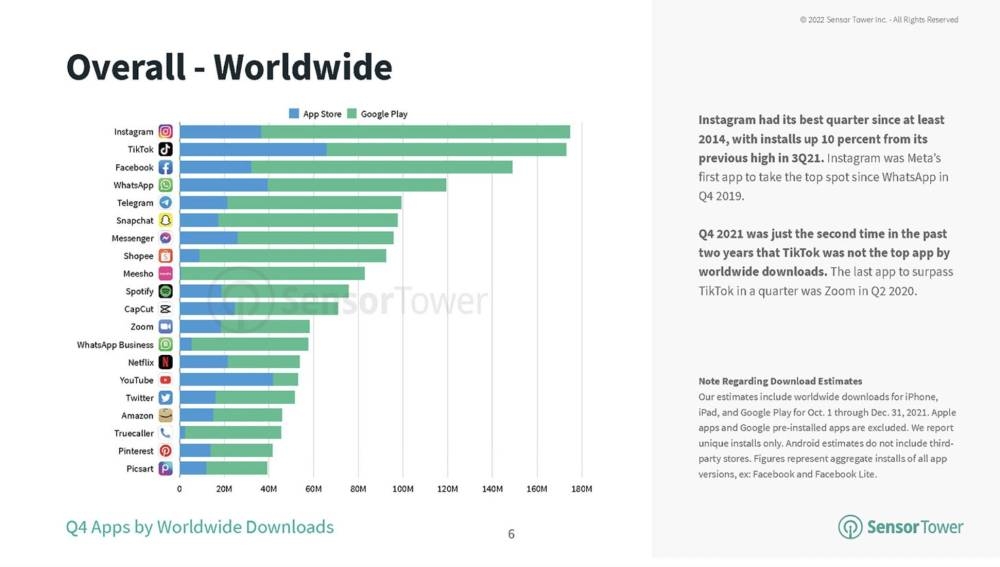Screen dimensions: 1000x567
Task: Click the Pinterest row label
Action: (136, 451)
